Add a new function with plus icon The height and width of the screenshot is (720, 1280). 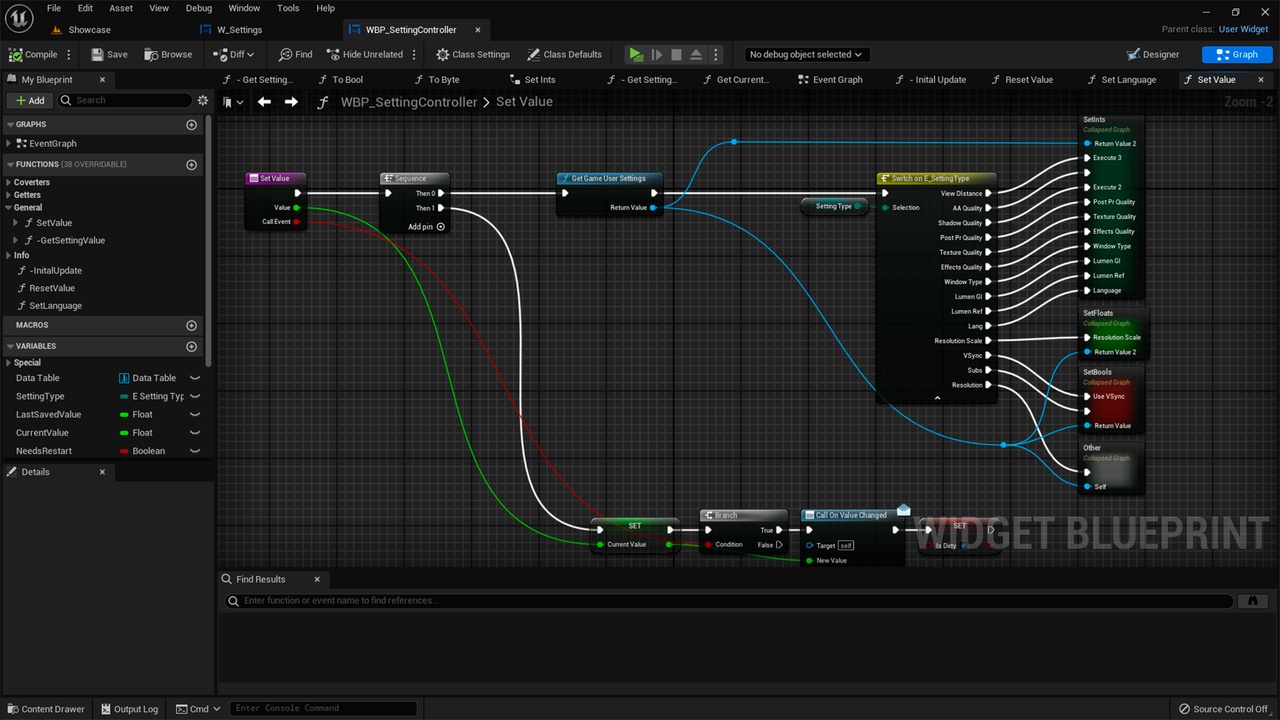pos(192,164)
